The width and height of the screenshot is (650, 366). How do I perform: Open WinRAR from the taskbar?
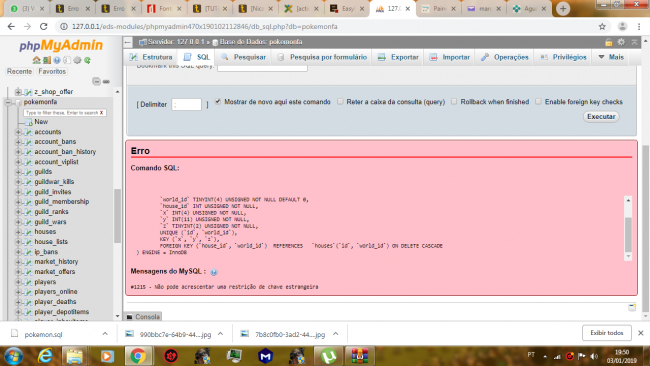click(x=359, y=356)
